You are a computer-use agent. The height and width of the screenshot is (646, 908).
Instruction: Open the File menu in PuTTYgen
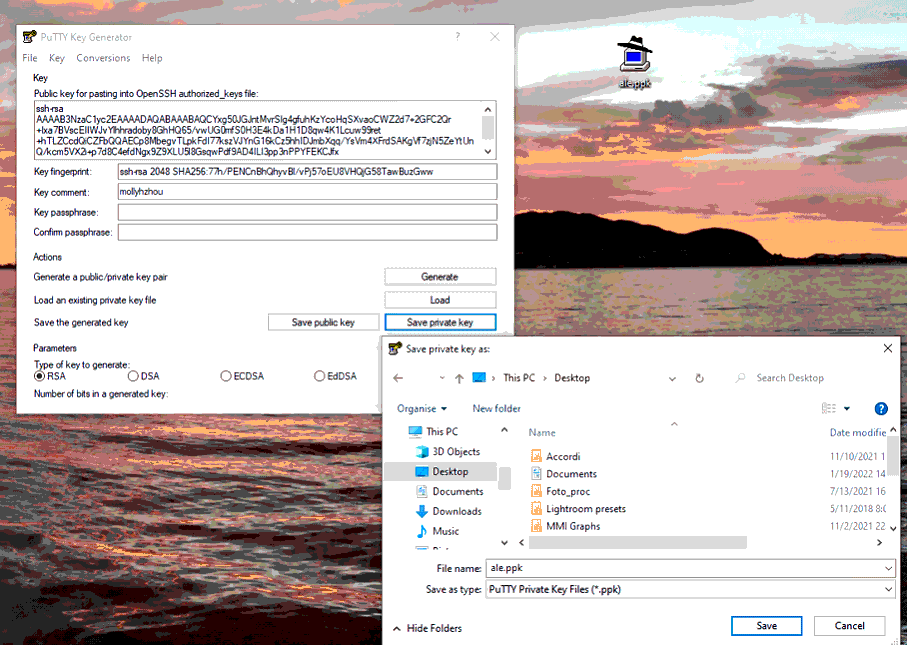click(x=30, y=58)
